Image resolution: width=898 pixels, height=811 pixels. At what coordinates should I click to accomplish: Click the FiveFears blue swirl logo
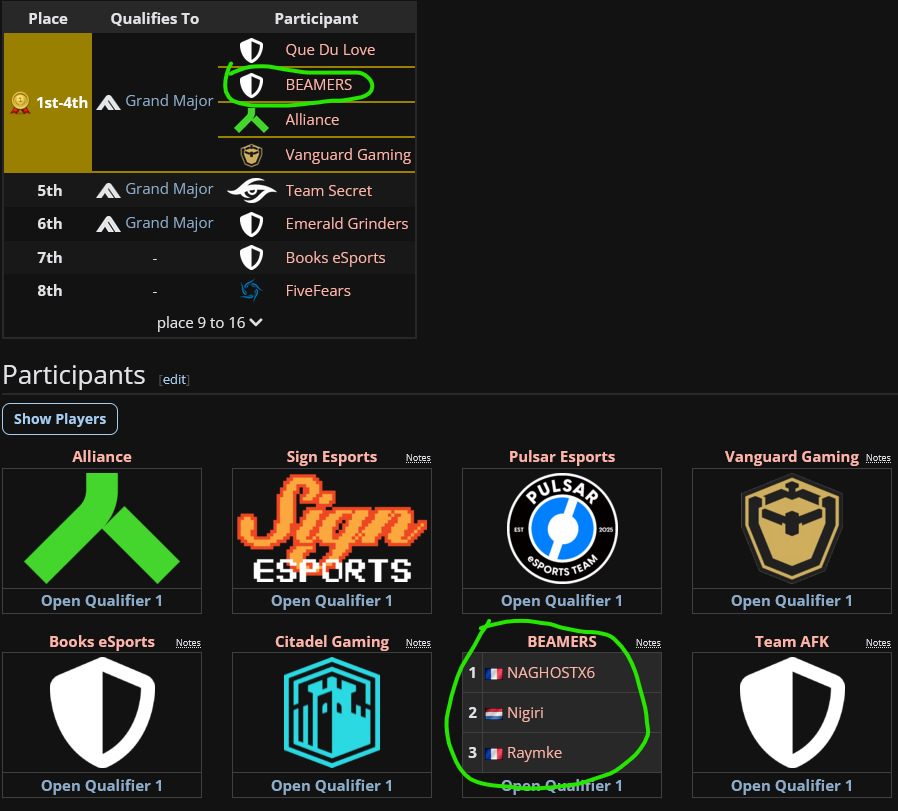(x=251, y=291)
